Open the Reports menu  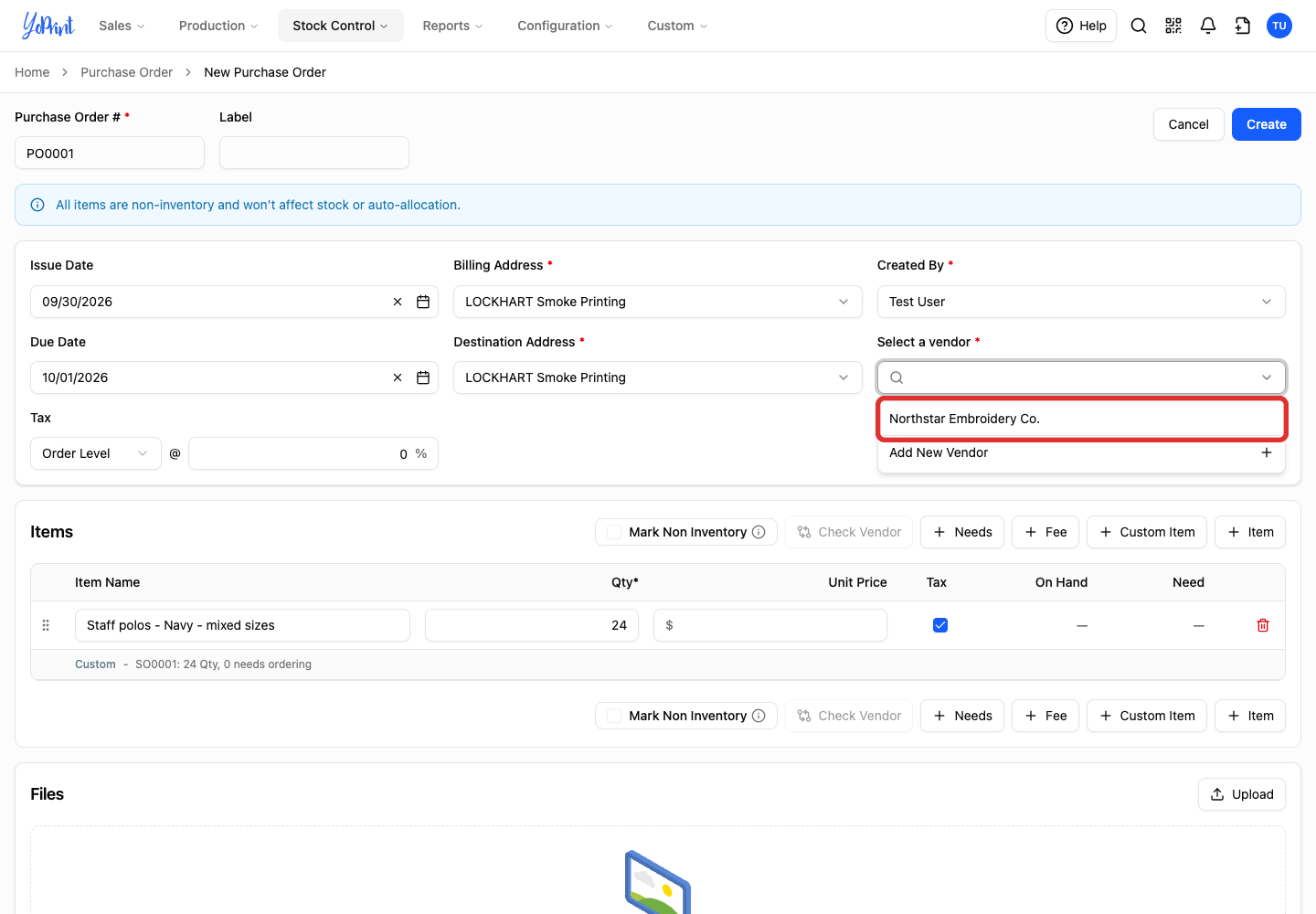coord(452,26)
